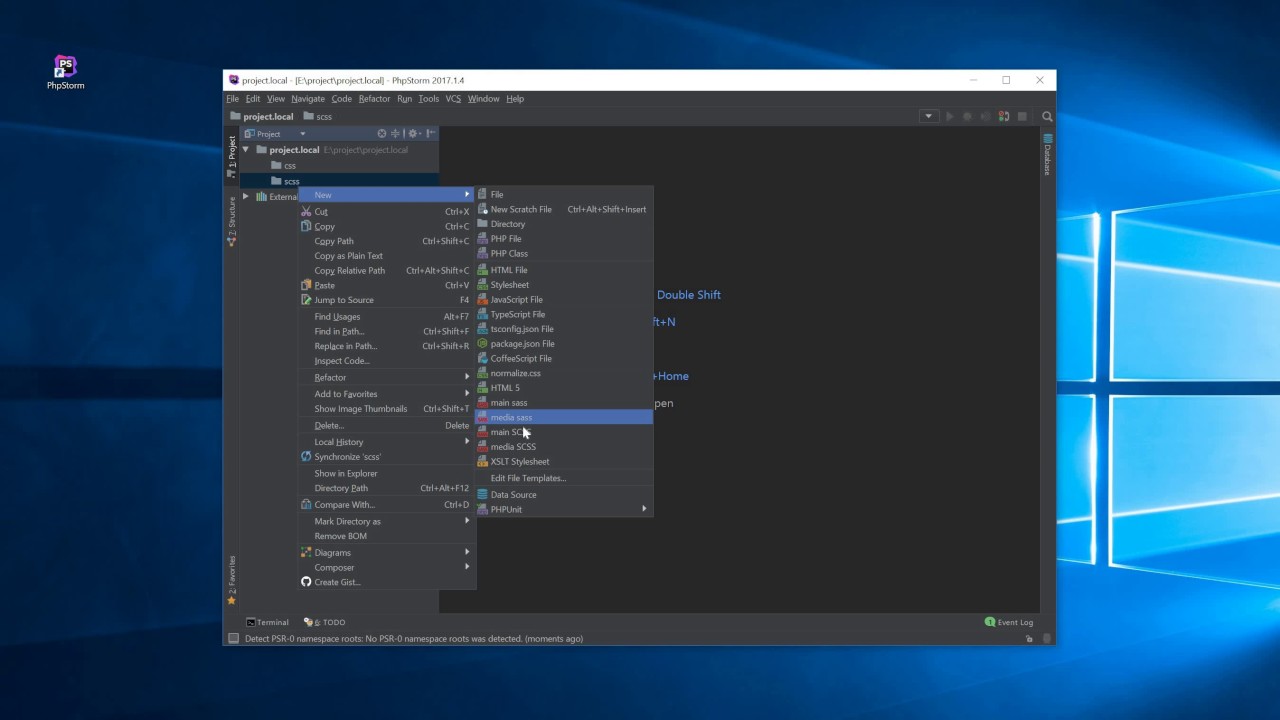The image size is (1280, 720).
Task: Open the run configuration dropdown
Action: click(x=929, y=117)
